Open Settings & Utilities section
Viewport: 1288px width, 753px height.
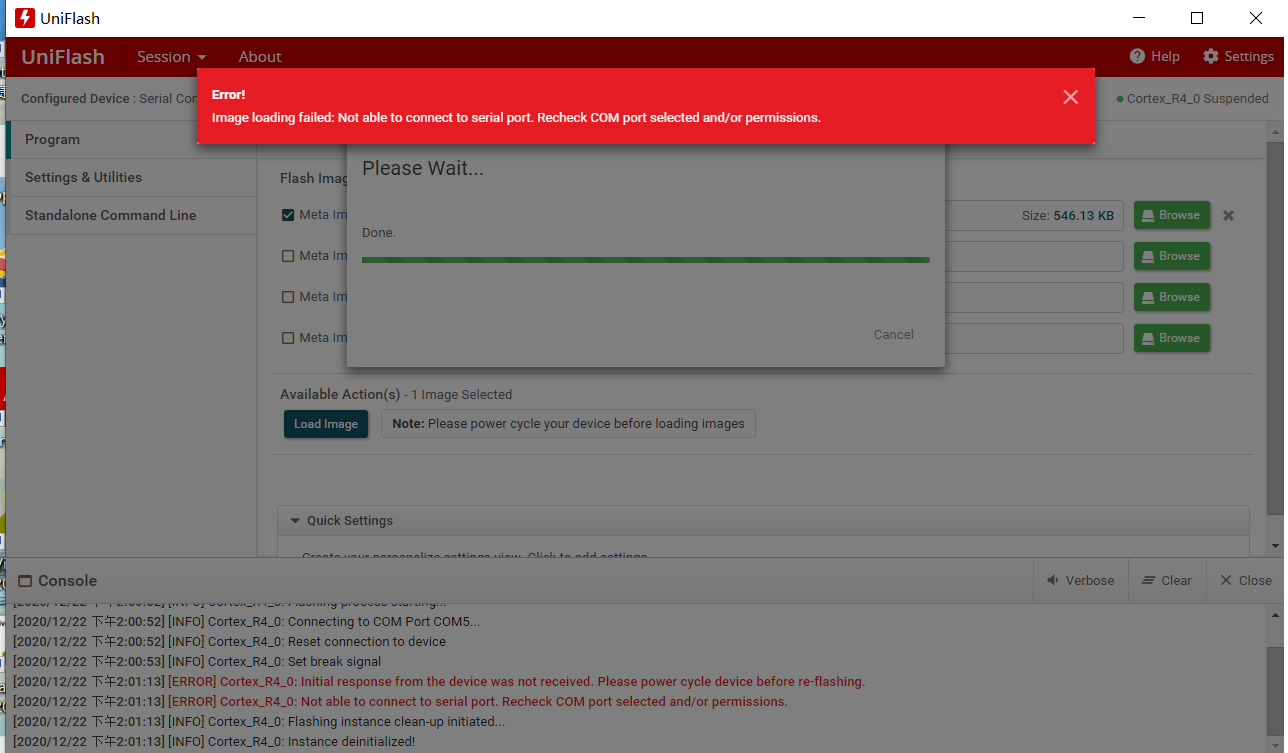point(132,177)
